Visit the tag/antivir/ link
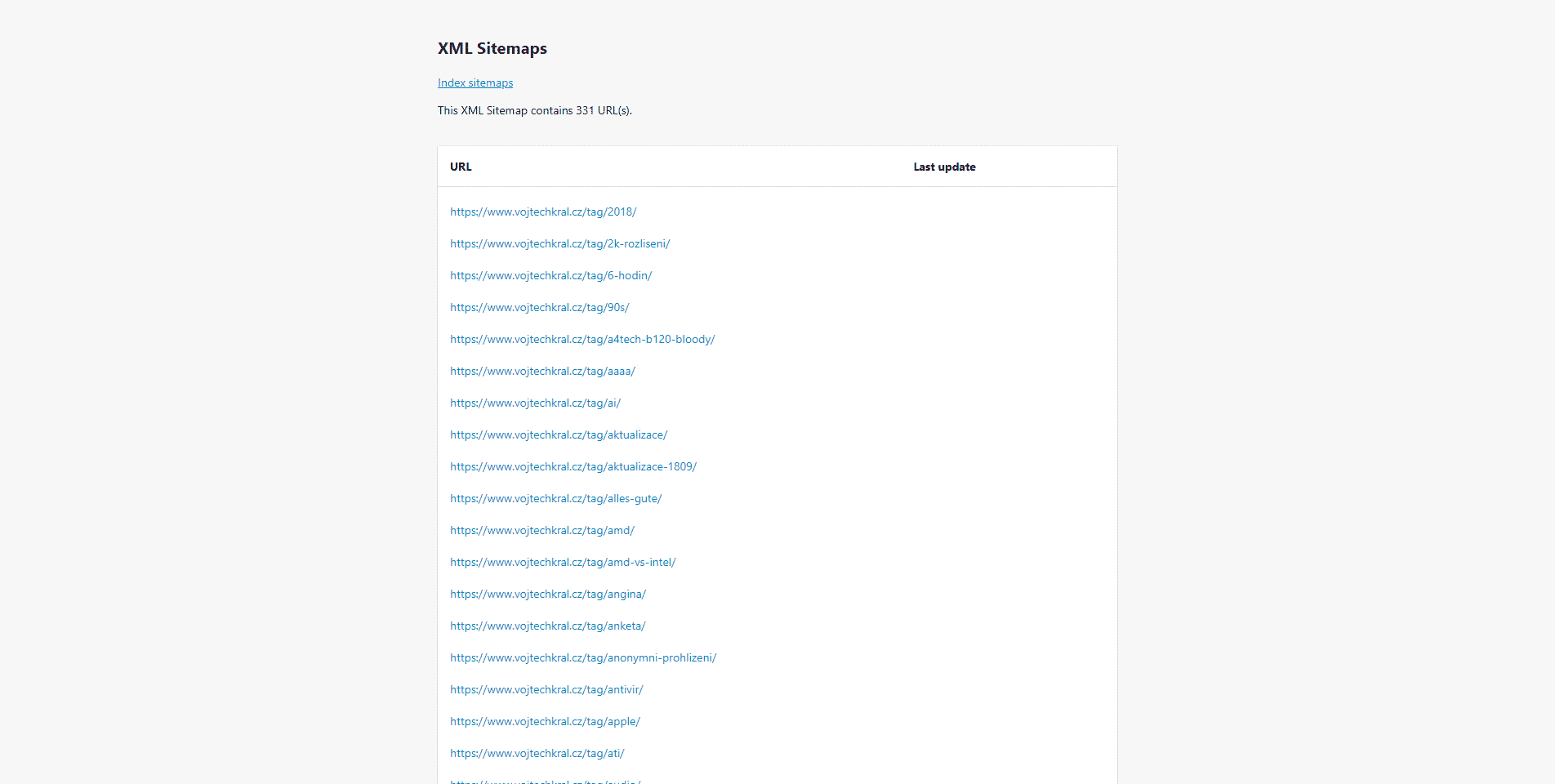This screenshot has width=1555, height=784. click(x=546, y=690)
